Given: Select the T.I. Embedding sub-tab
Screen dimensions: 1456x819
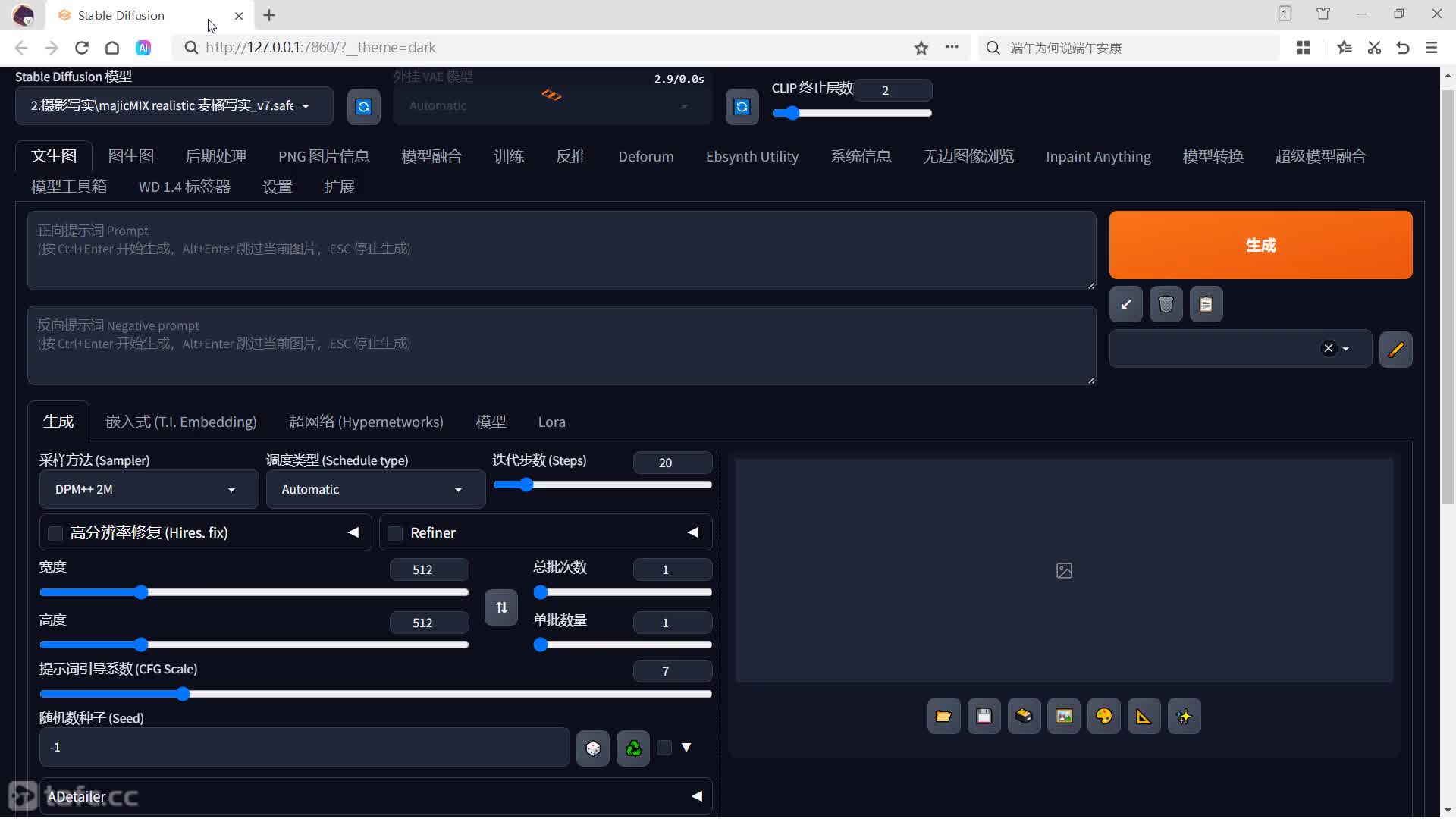Looking at the screenshot, I should point(181,422).
